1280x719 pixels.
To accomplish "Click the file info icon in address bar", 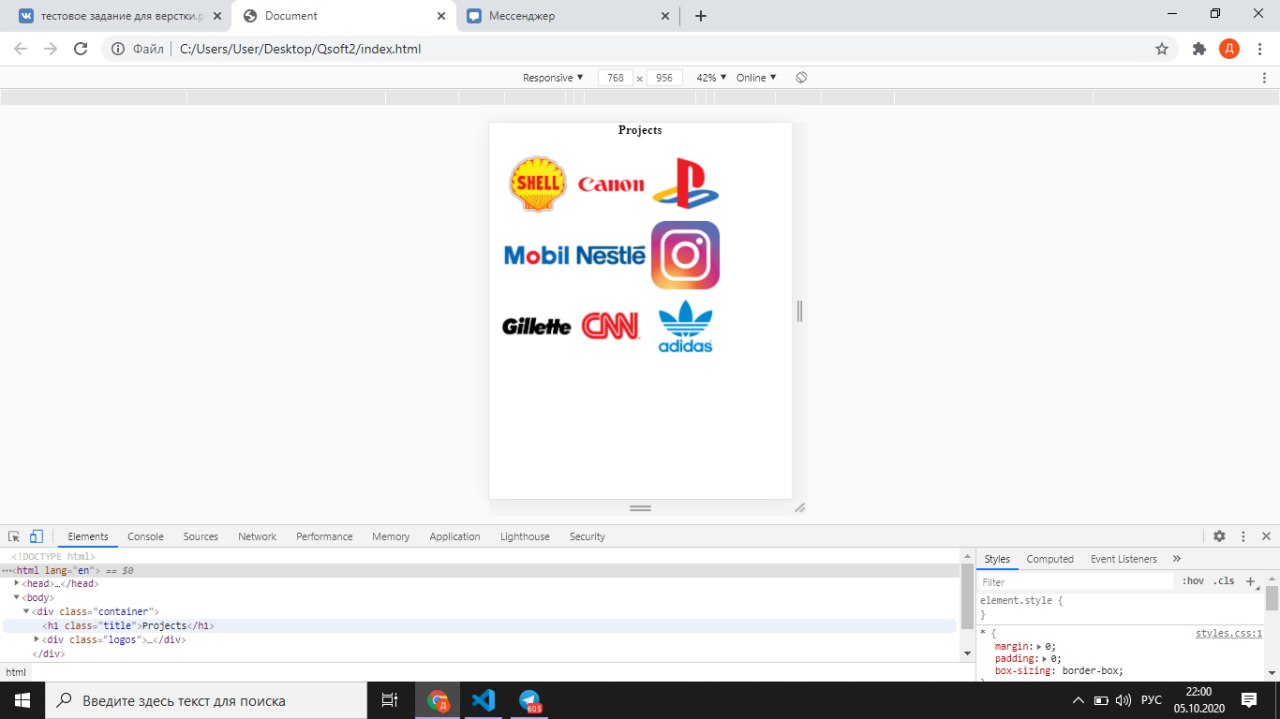I will pyautogui.click(x=118, y=48).
